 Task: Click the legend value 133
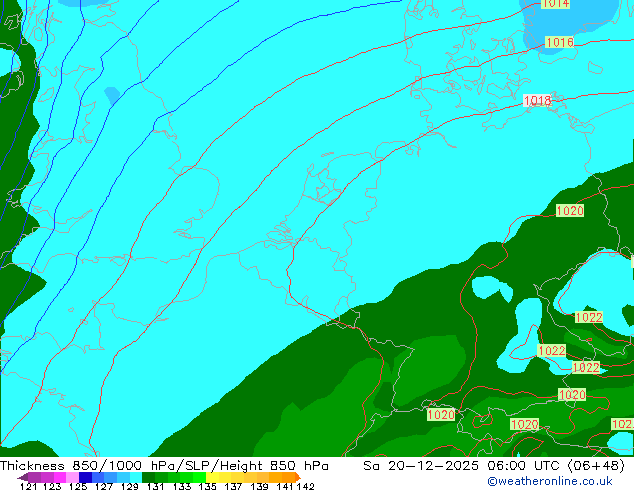pyautogui.click(x=182, y=486)
